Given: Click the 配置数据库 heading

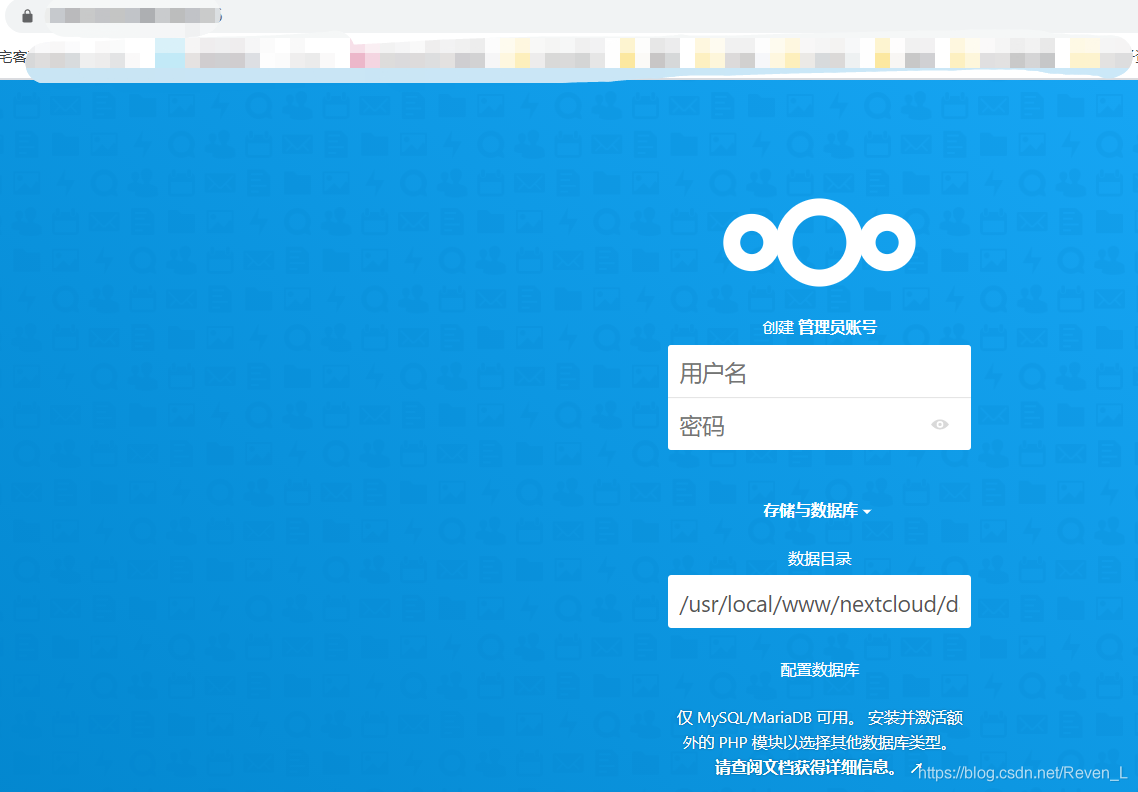Looking at the screenshot, I should [x=819, y=669].
